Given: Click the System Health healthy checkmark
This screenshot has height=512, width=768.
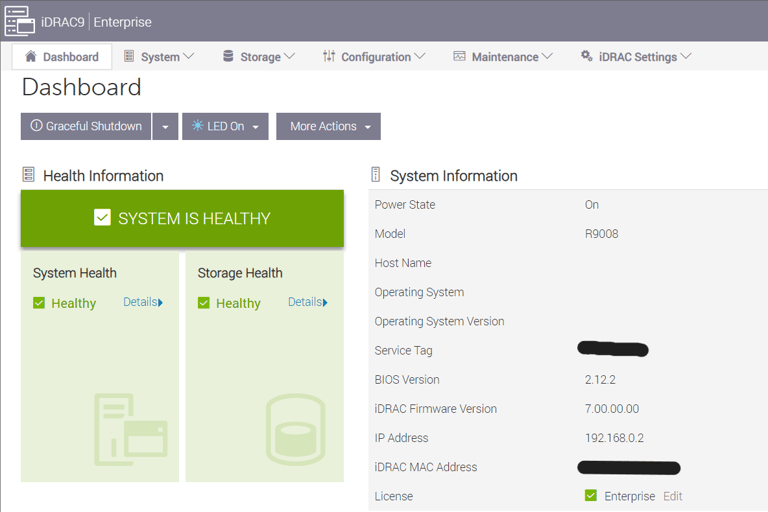Looking at the screenshot, I should [x=39, y=303].
